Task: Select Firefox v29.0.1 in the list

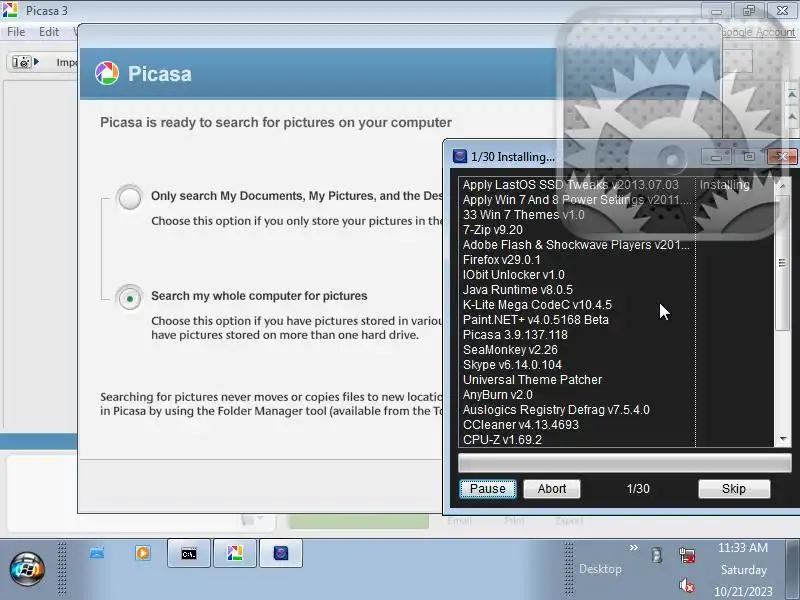Action: (x=501, y=260)
